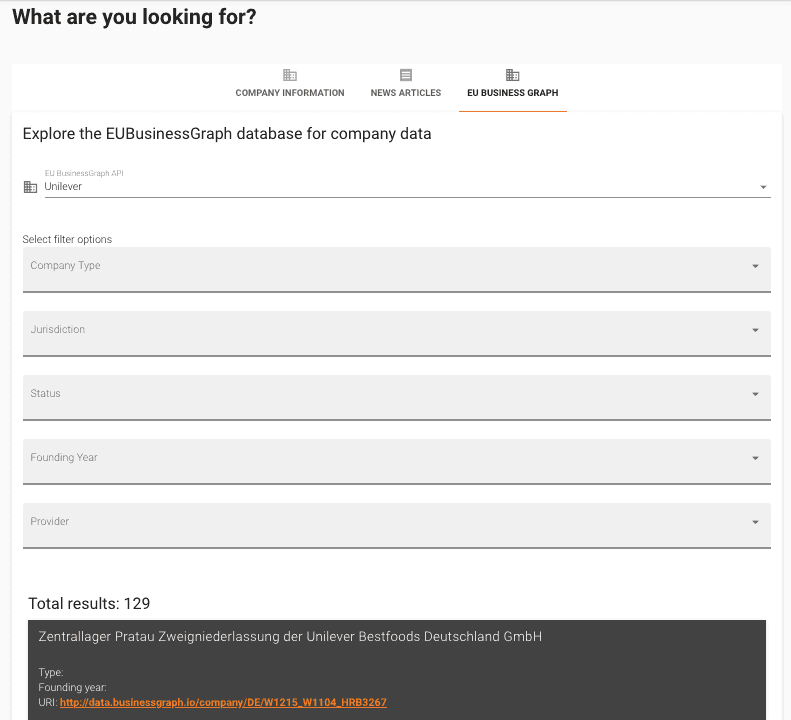Open the data.businessgraph.io company URI link
This screenshot has height=720, width=791.
[x=223, y=702]
